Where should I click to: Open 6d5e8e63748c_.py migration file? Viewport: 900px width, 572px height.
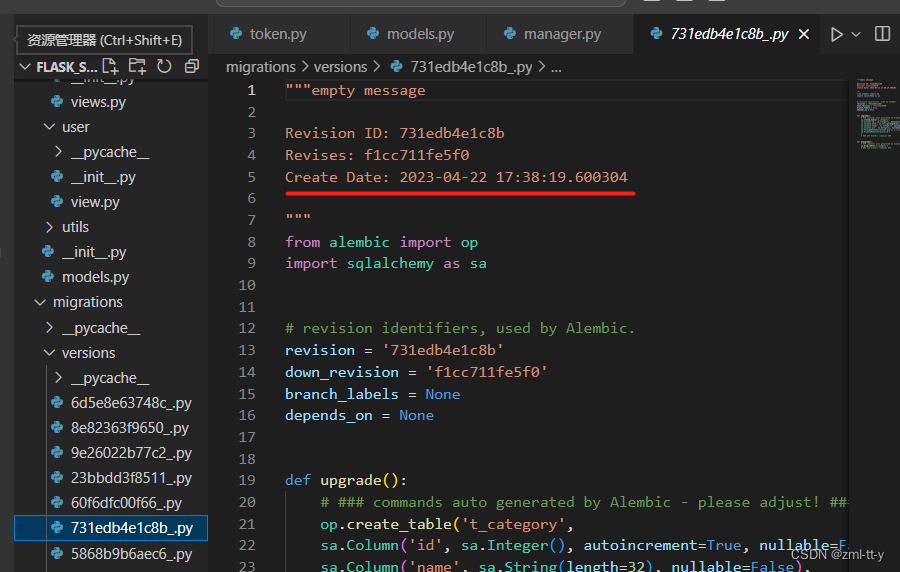[x=131, y=403]
